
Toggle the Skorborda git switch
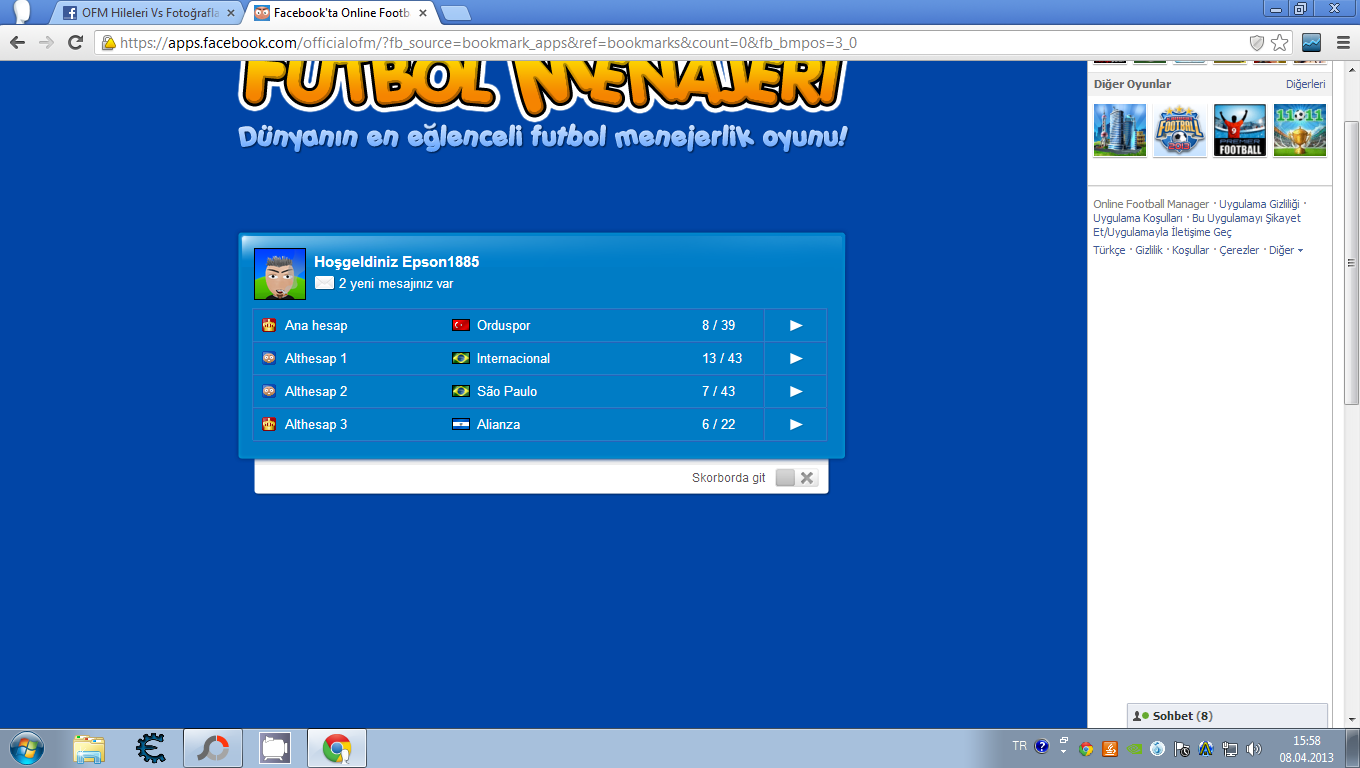(x=796, y=478)
